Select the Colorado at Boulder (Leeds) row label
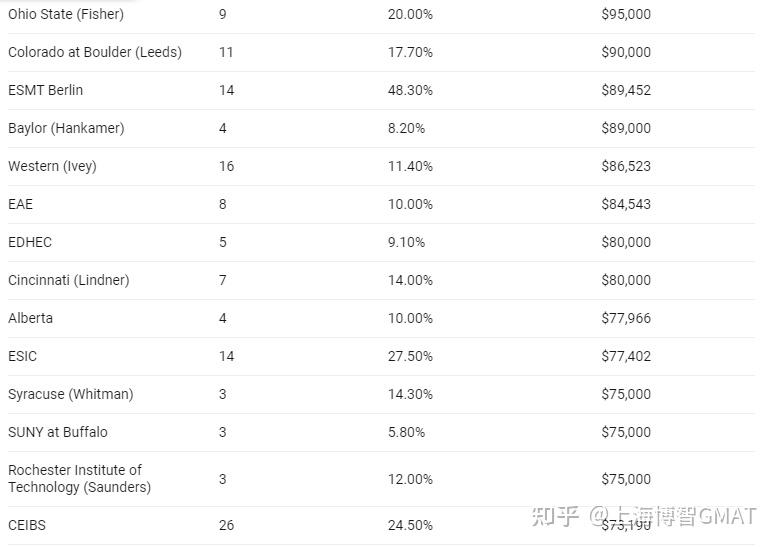The width and height of the screenshot is (776, 547). tap(95, 52)
